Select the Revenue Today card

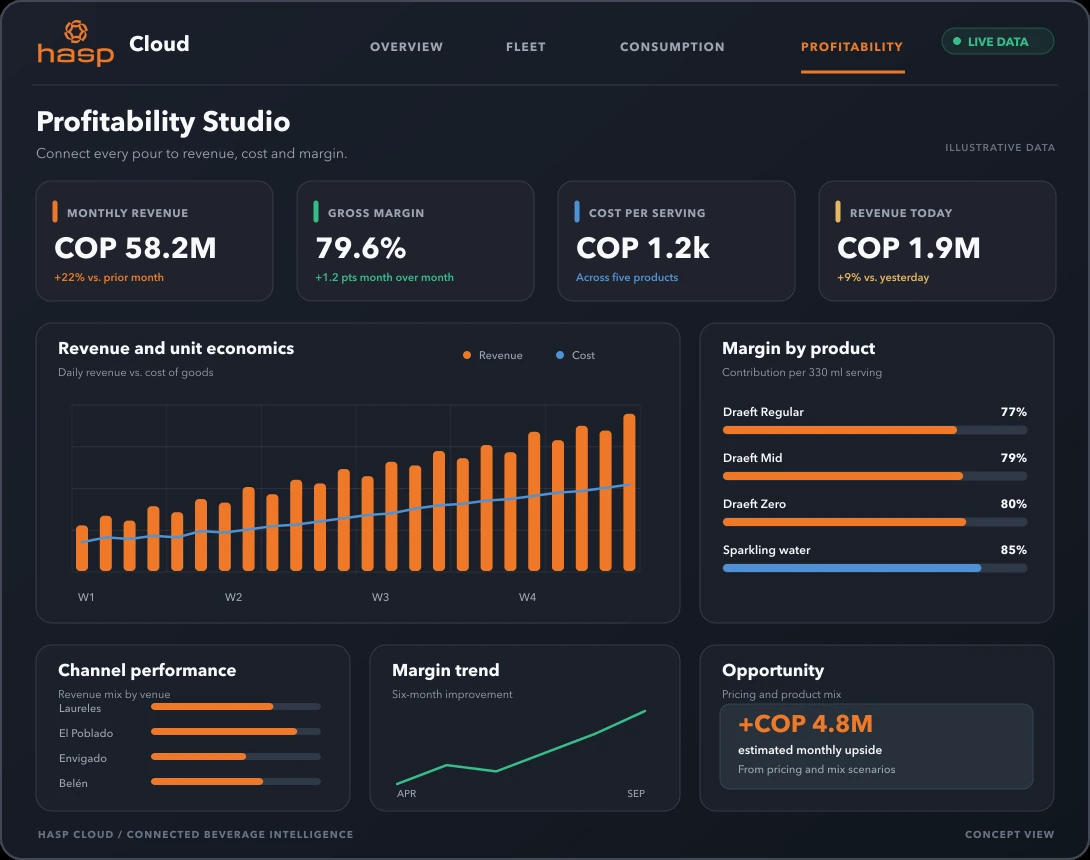937,241
